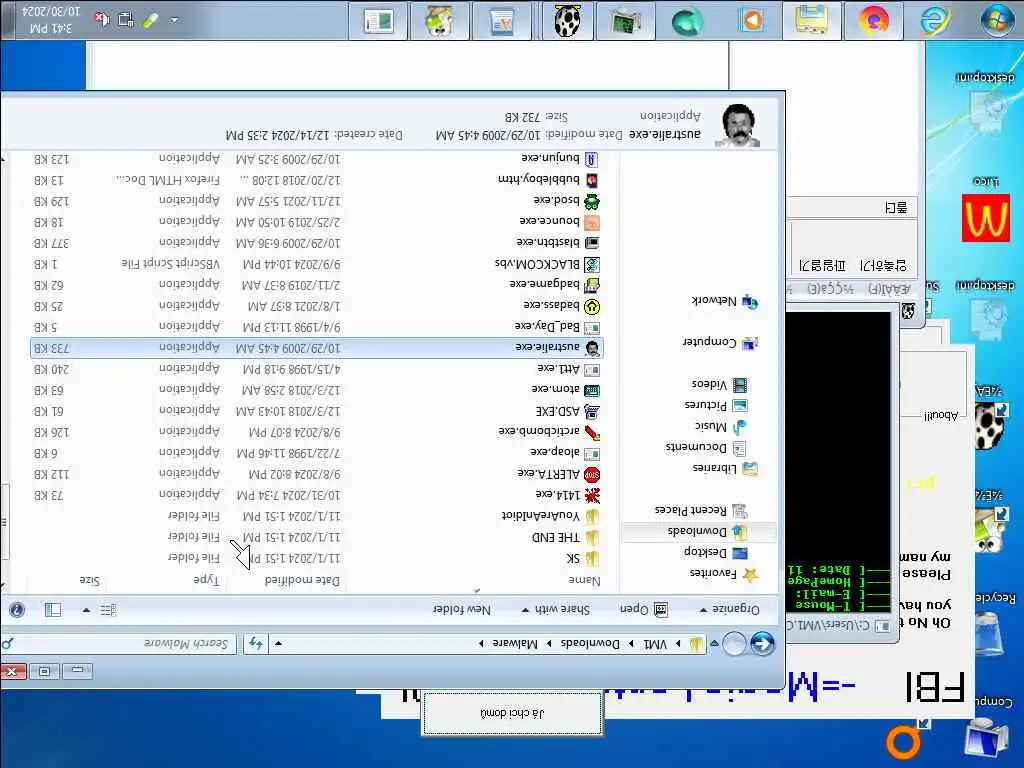Click the YouAreAnIdiot folder icon
The width and height of the screenshot is (1024, 768).
pos(592,517)
